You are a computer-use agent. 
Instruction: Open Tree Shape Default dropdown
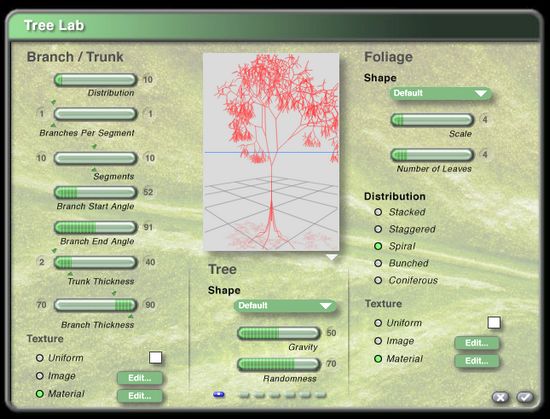(285, 305)
